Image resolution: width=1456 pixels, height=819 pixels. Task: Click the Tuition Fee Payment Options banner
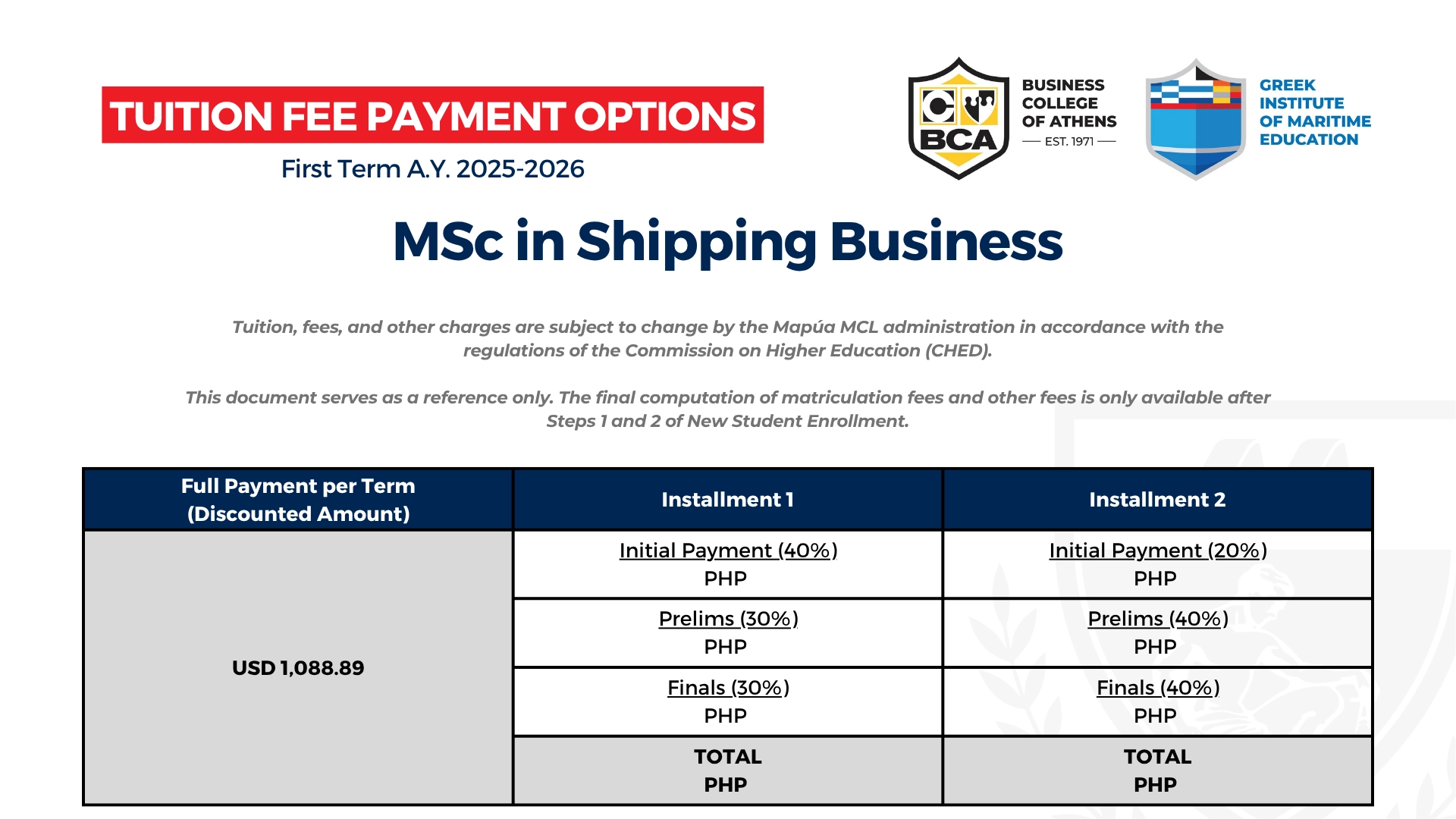pyautogui.click(x=433, y=115)
